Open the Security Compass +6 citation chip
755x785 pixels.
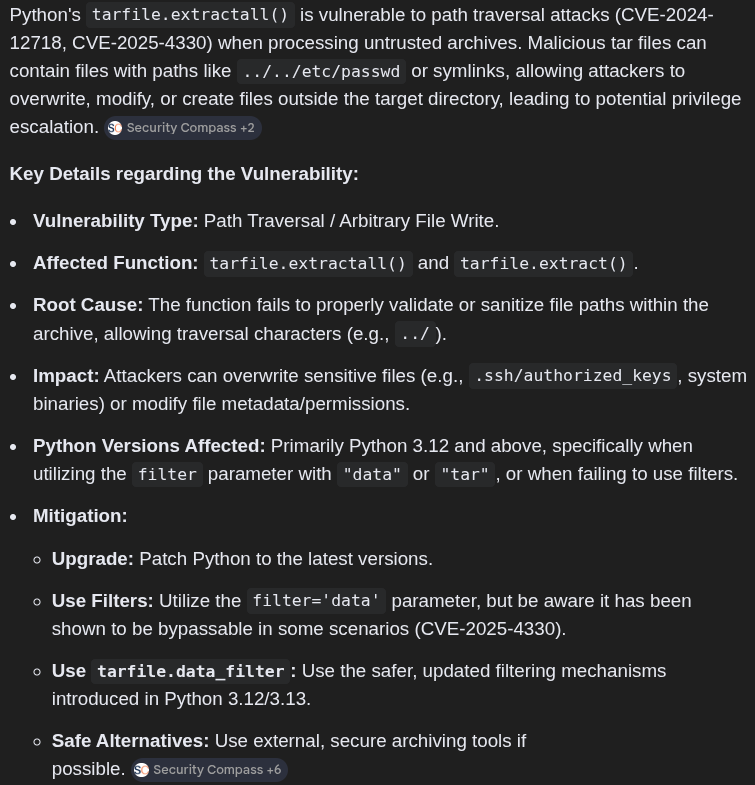tap(209, 769)
